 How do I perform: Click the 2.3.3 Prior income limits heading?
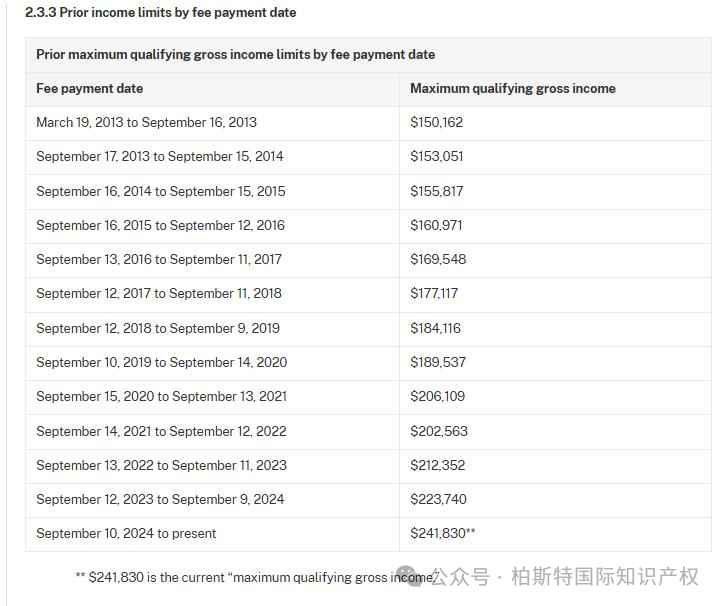click(160, 12)
